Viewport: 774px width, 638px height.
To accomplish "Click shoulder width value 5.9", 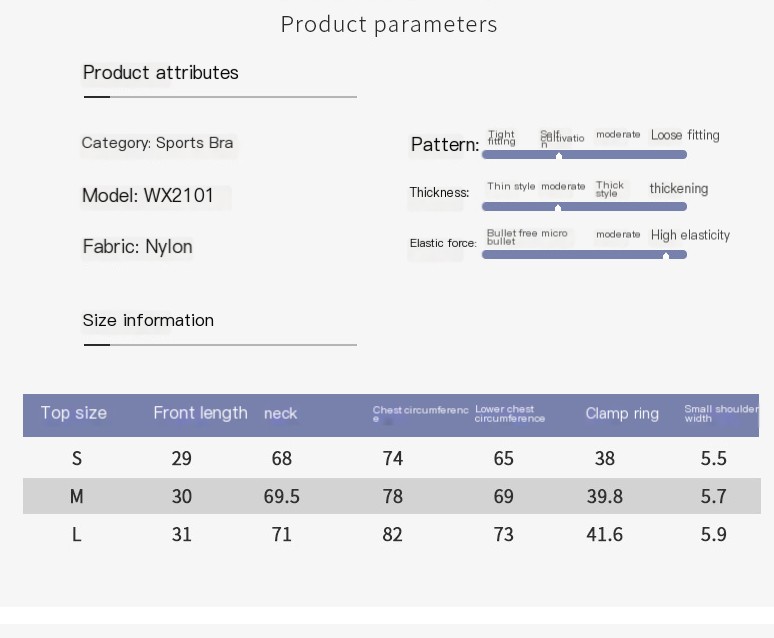I will pos(714,534).
